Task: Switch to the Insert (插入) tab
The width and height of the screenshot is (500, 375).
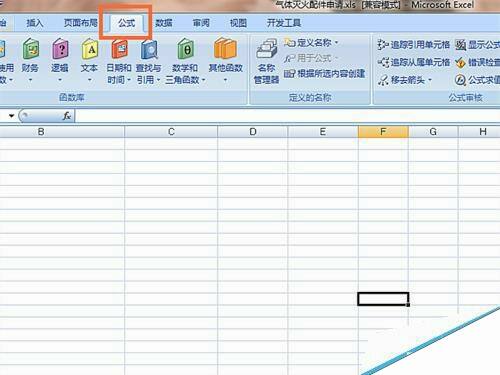Action: click(x=35, y=23)
